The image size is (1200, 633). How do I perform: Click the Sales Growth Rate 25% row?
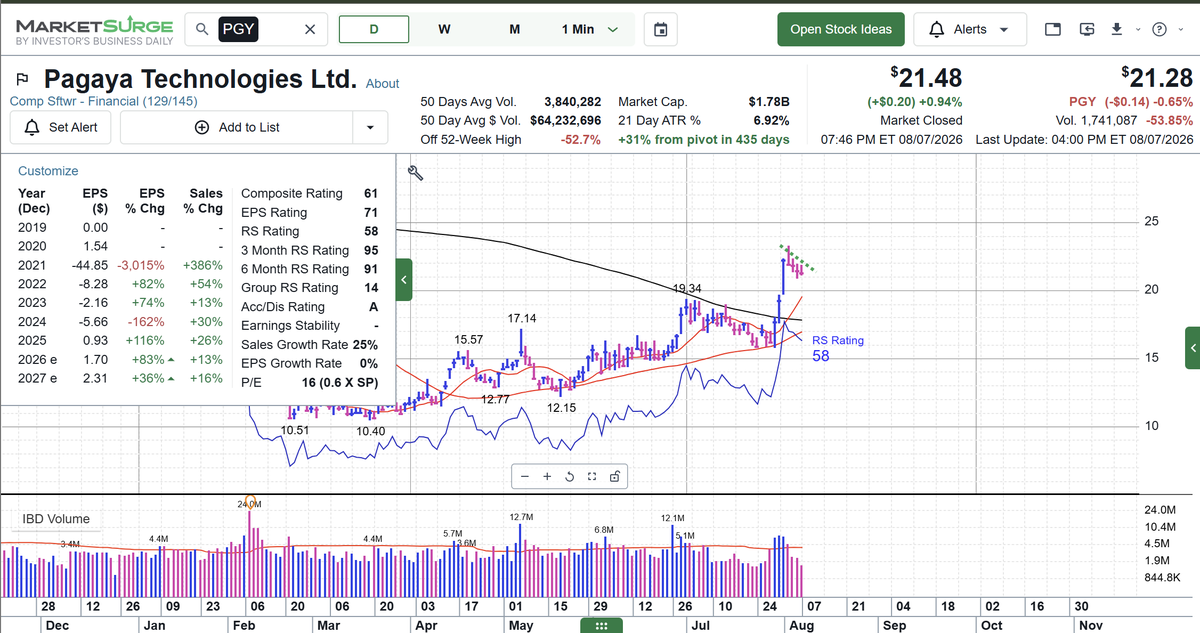tap(310, 344)
